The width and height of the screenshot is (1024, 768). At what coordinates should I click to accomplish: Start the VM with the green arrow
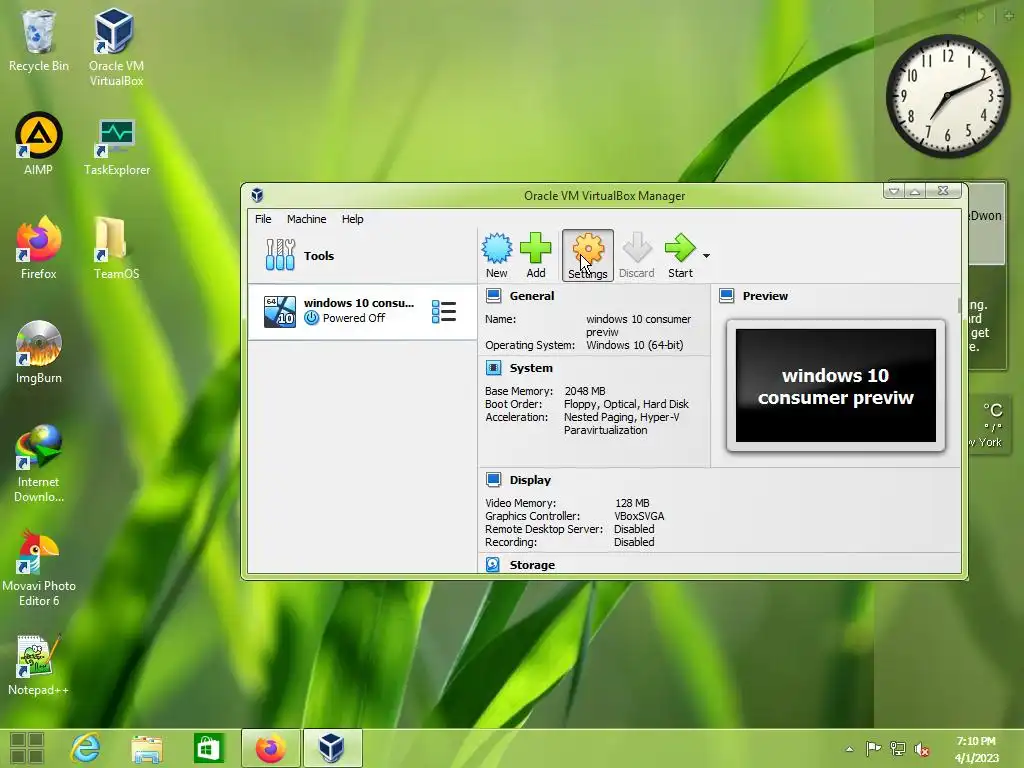click(x=680, y=255)
